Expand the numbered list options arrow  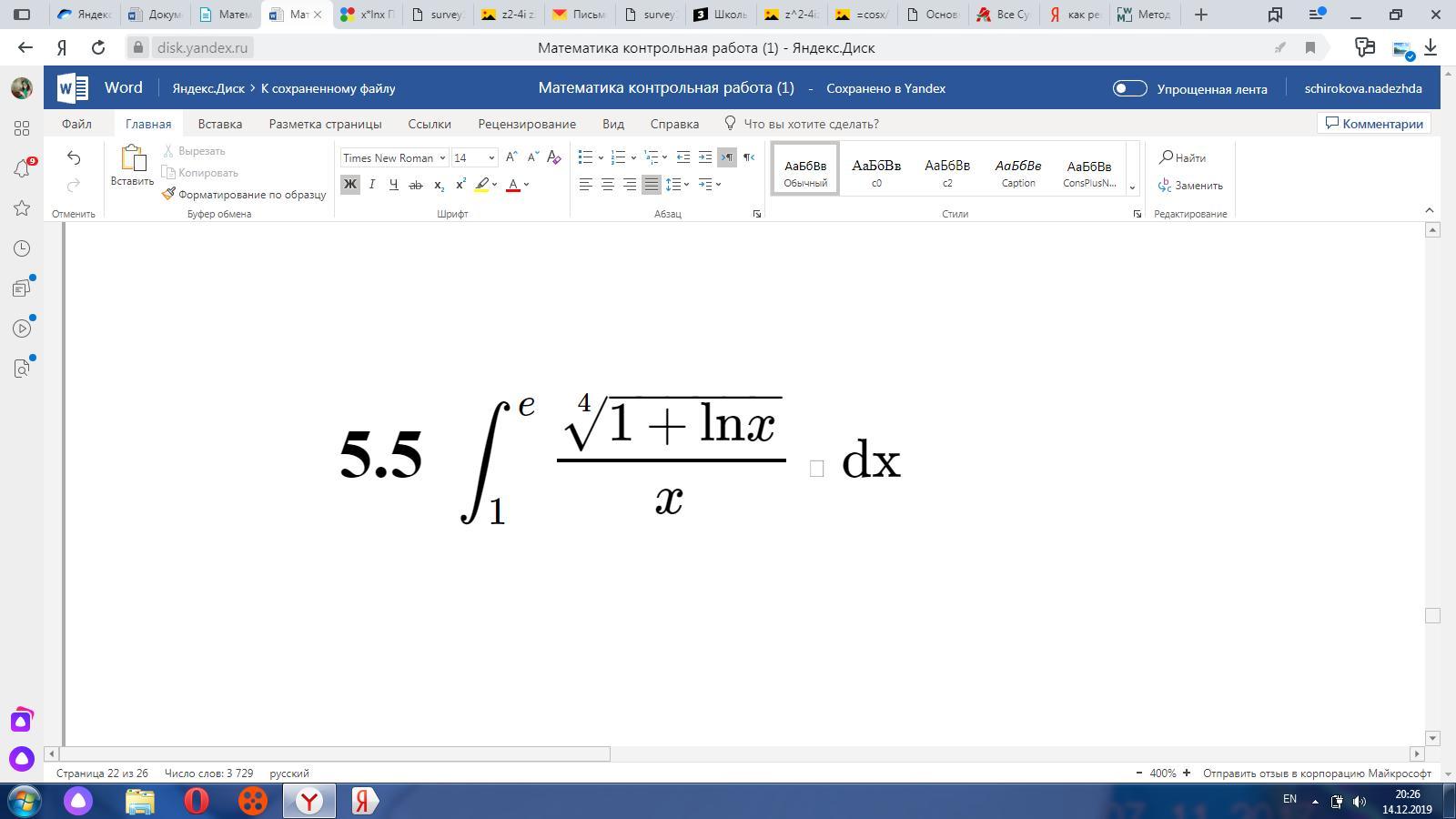633,157
